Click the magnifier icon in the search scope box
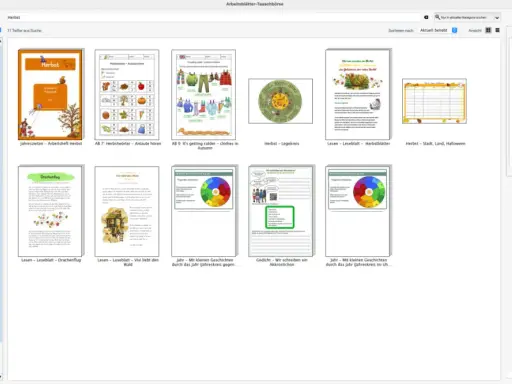 [x=437, y=17]
